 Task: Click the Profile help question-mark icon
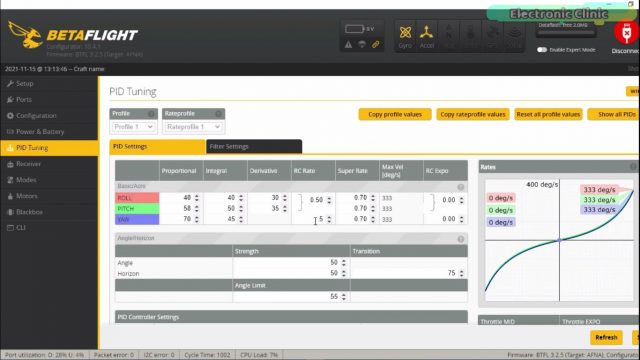pyautogui.click(x=151, y=114)
